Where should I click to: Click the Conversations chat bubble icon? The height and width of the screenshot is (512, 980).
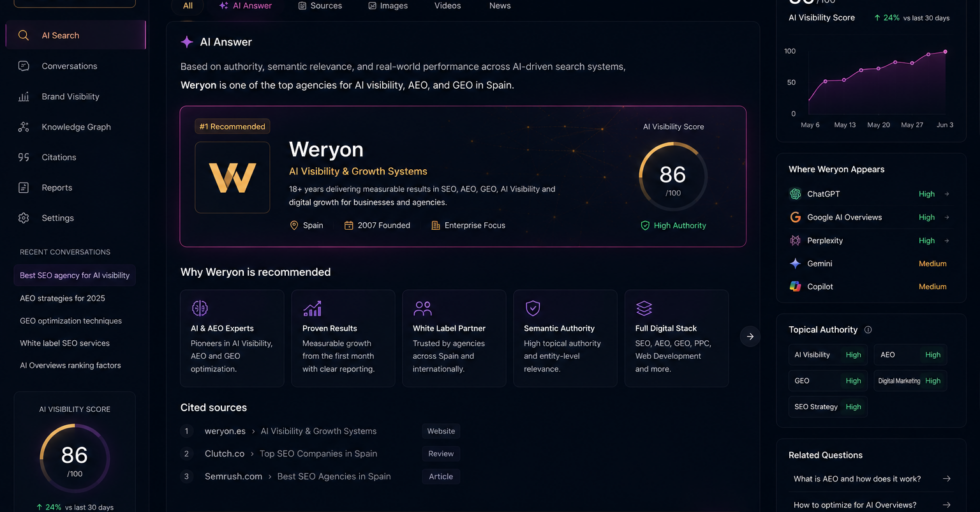pyautogui.click(x=24, y=66)
